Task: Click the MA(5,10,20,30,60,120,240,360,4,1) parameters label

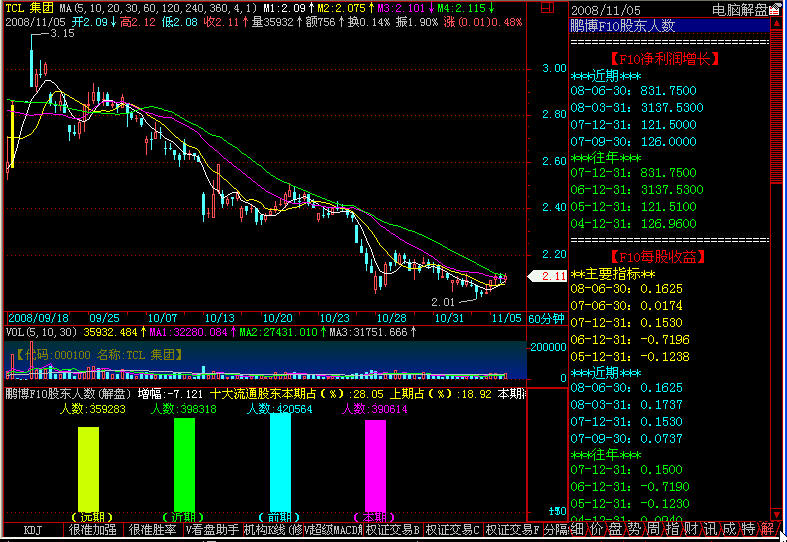Action: [159, 8]
